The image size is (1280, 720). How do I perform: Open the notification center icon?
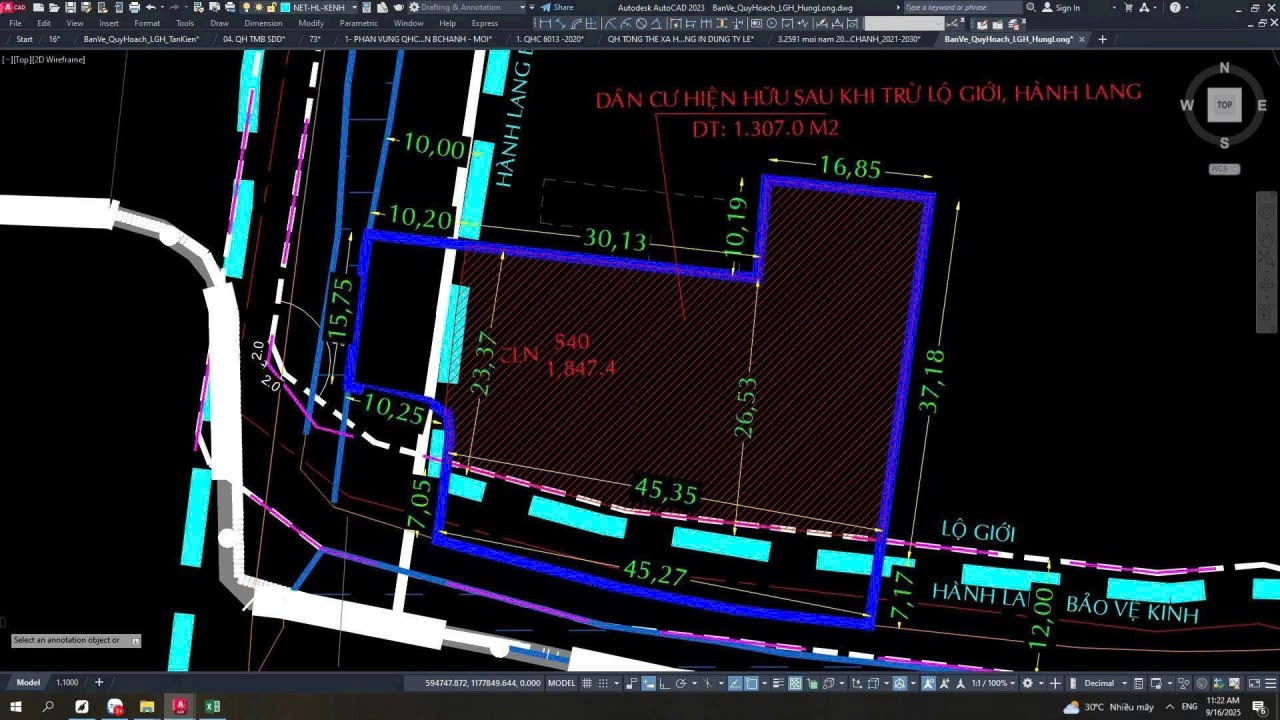pos(1259,707)
